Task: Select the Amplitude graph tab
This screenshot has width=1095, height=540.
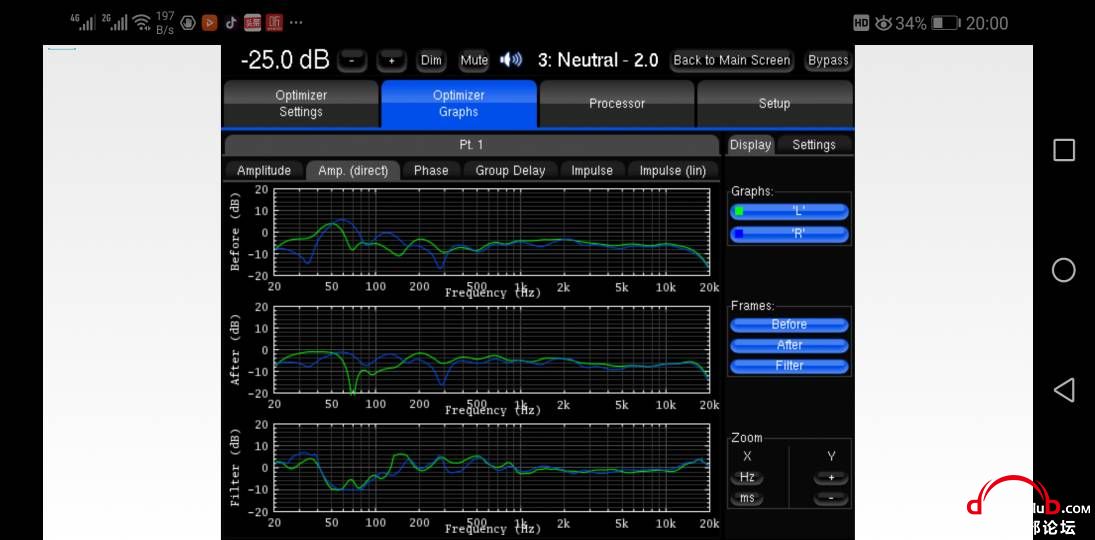Action: (x=264, y=170)
